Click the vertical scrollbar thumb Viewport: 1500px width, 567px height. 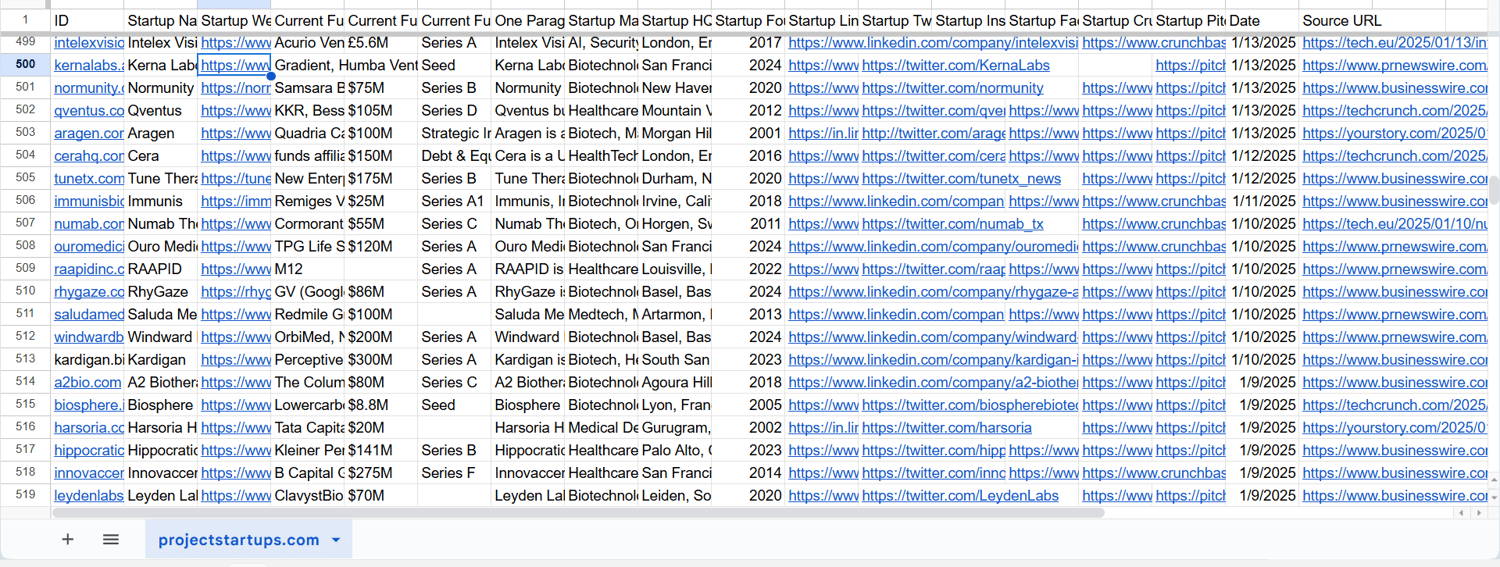coord(1494,190)
